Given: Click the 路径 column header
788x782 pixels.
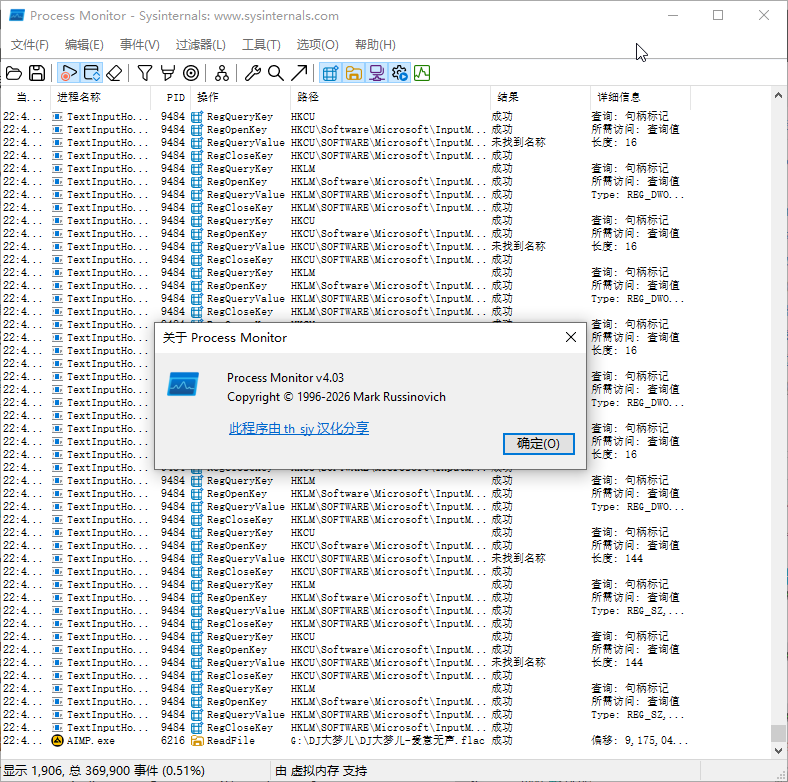Looking at the screenshot, I should (x=390, y=97).
